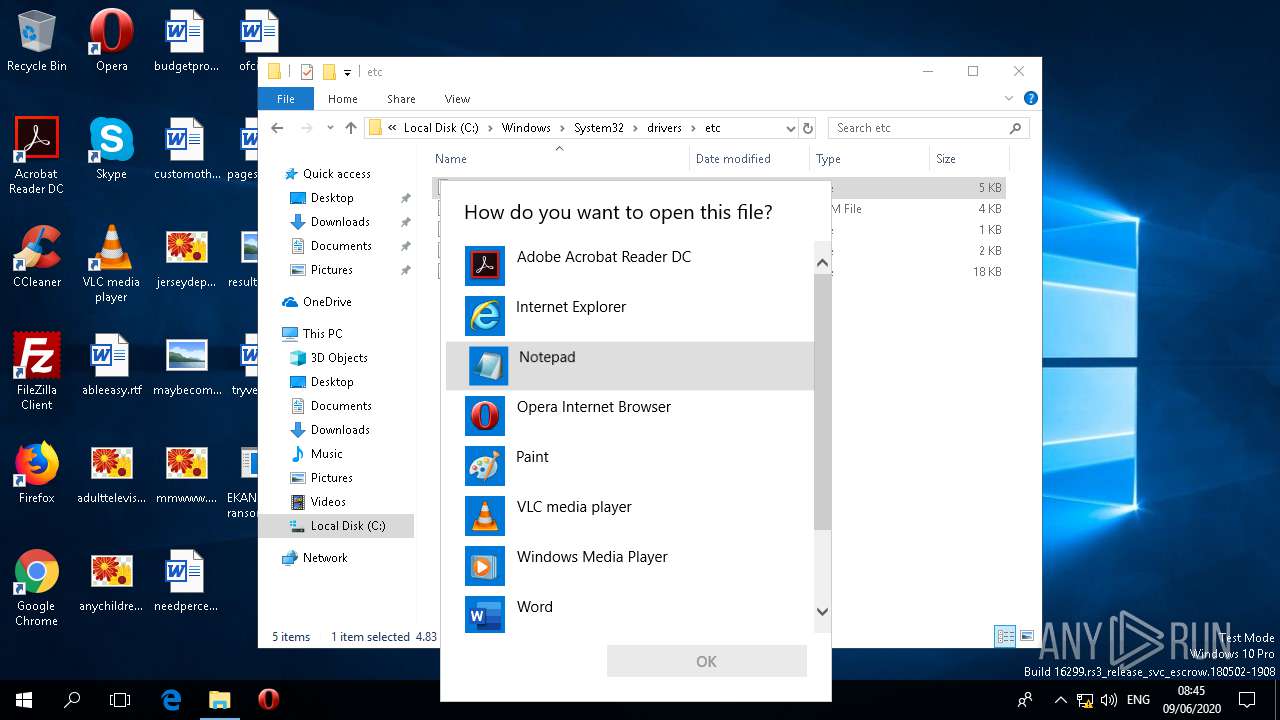Select VLC media player desktop shortcut
This screenshot has width=1280, height=720.
pyautogui.click(x=111, y=264)
